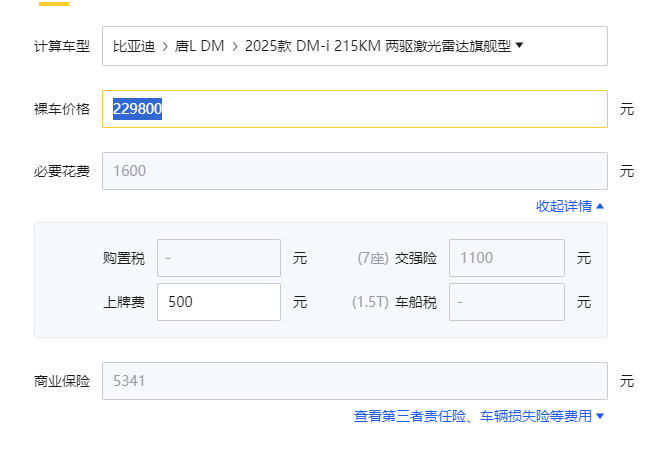Click the 购置税 input box

click(218, 258)
